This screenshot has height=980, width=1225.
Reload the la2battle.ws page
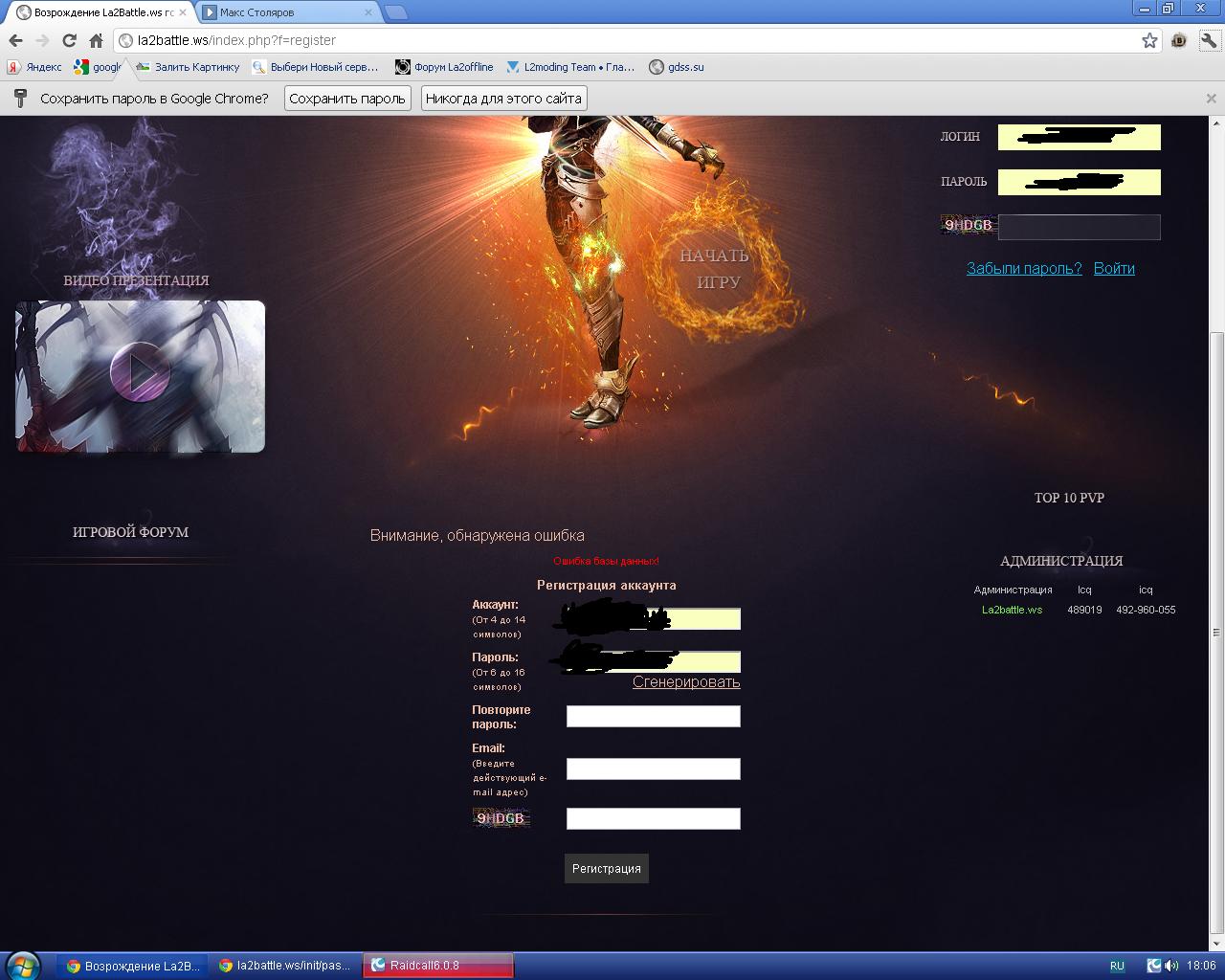point(69,40)
